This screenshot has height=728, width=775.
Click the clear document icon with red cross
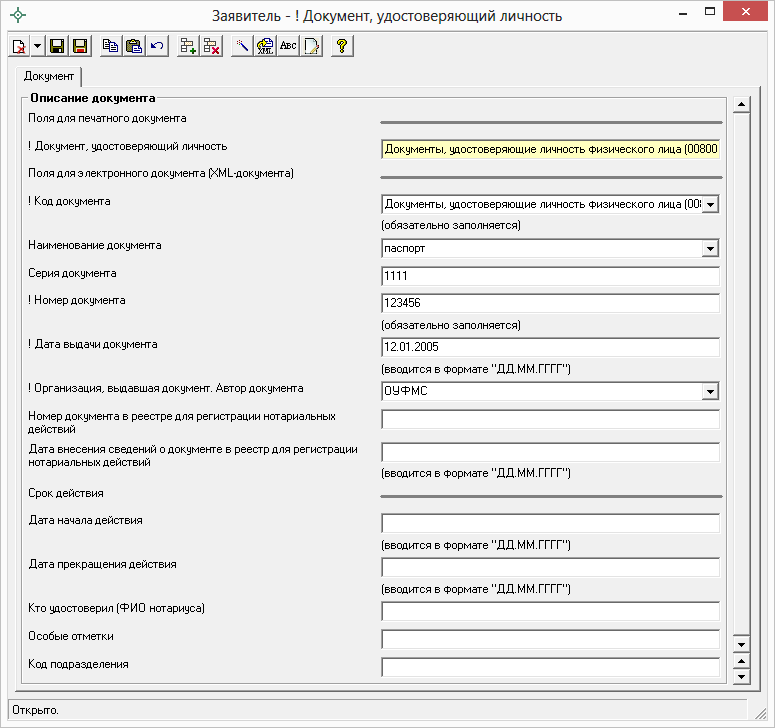tap(20, 46)
